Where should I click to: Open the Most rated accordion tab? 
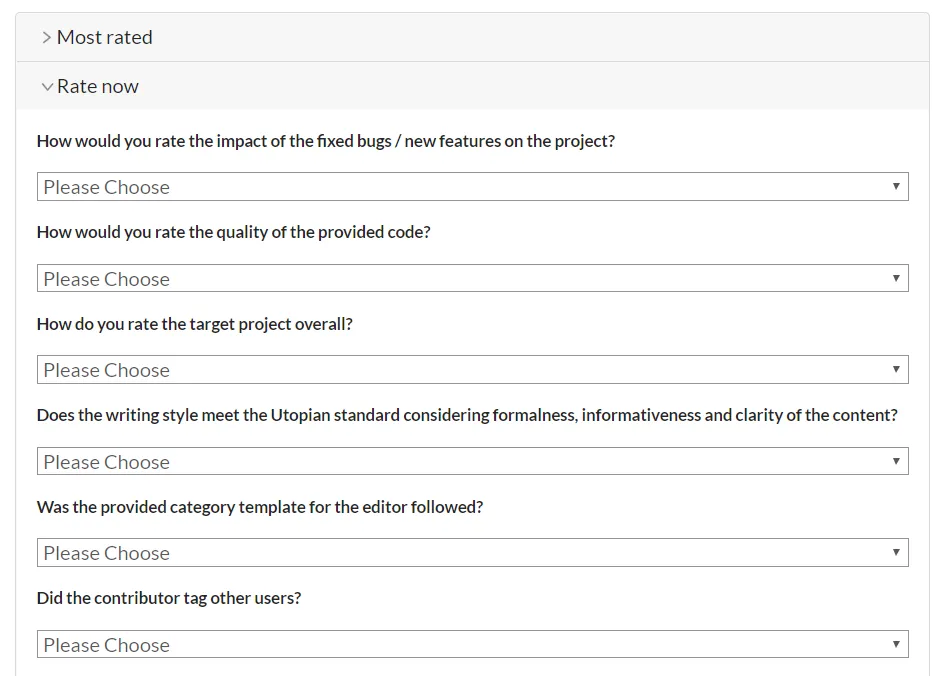point(105,38)
